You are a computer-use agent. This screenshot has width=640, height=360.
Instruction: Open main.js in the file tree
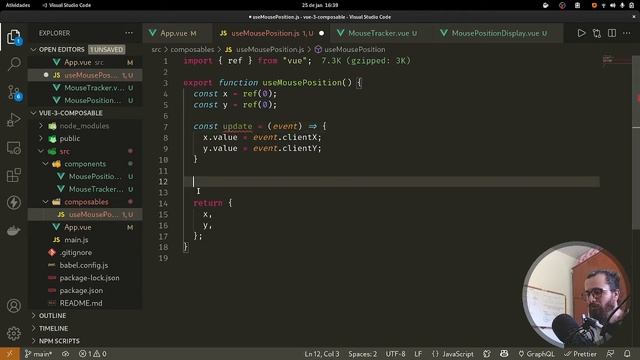[85, 240]
